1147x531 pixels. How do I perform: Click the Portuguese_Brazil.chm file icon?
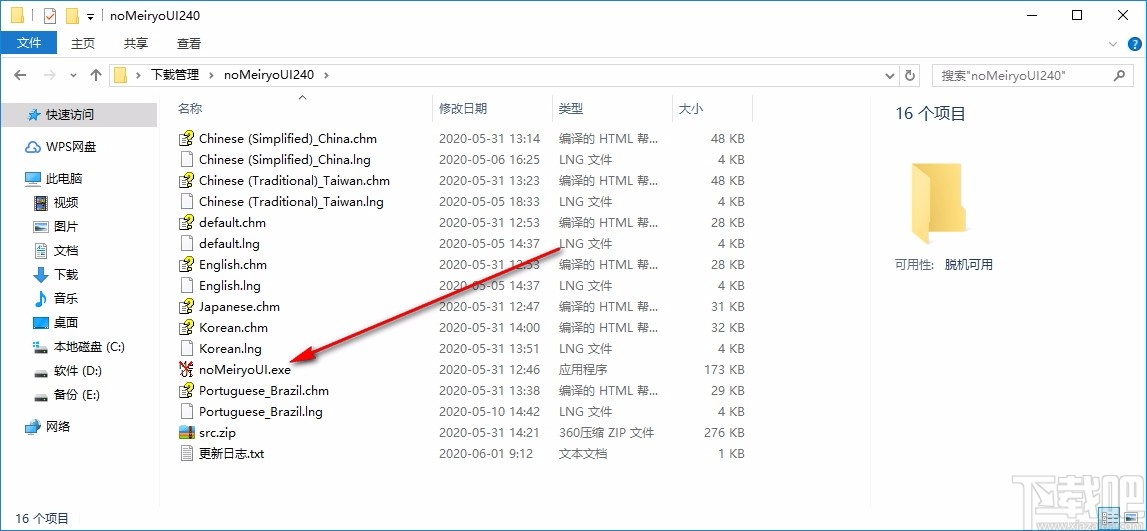tap(187, 391)
